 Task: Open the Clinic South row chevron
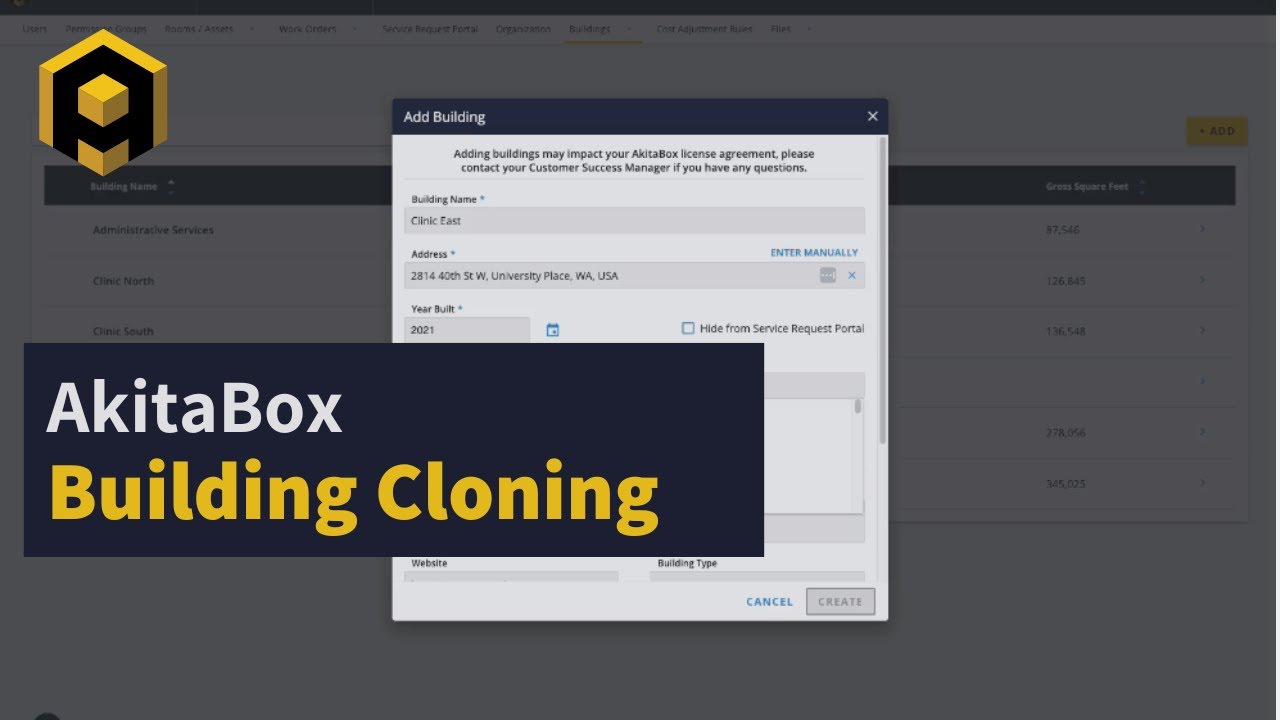tap(1202, 331)
